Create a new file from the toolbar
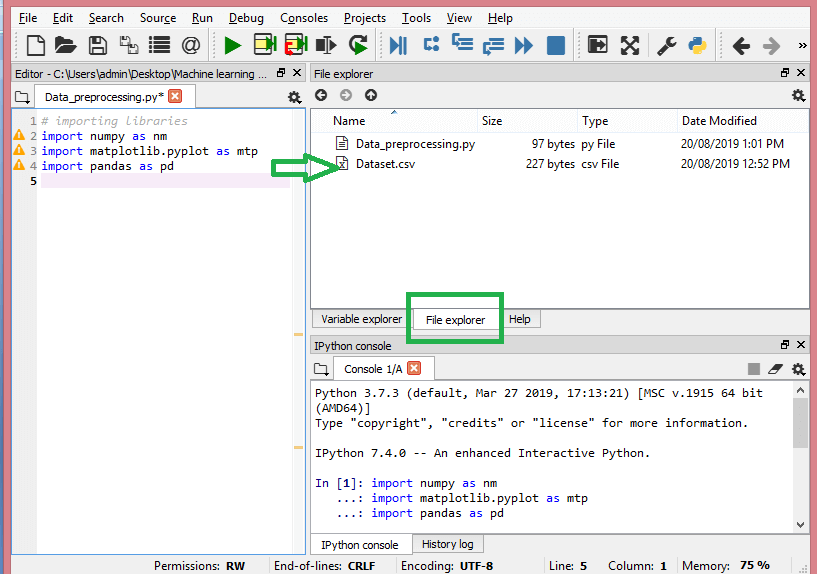Viewport: 817px width, 574px height. [36, 45]
